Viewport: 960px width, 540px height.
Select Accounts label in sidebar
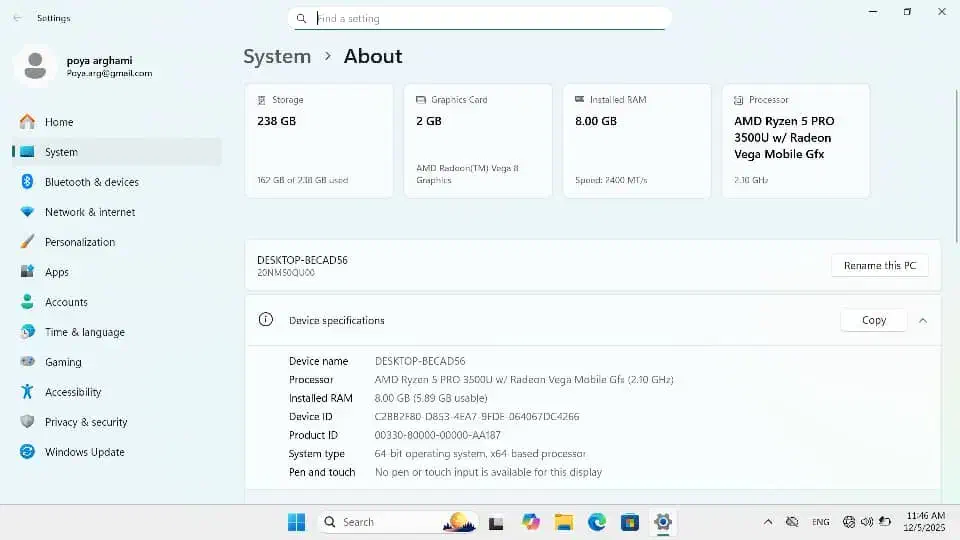[66, 302]
